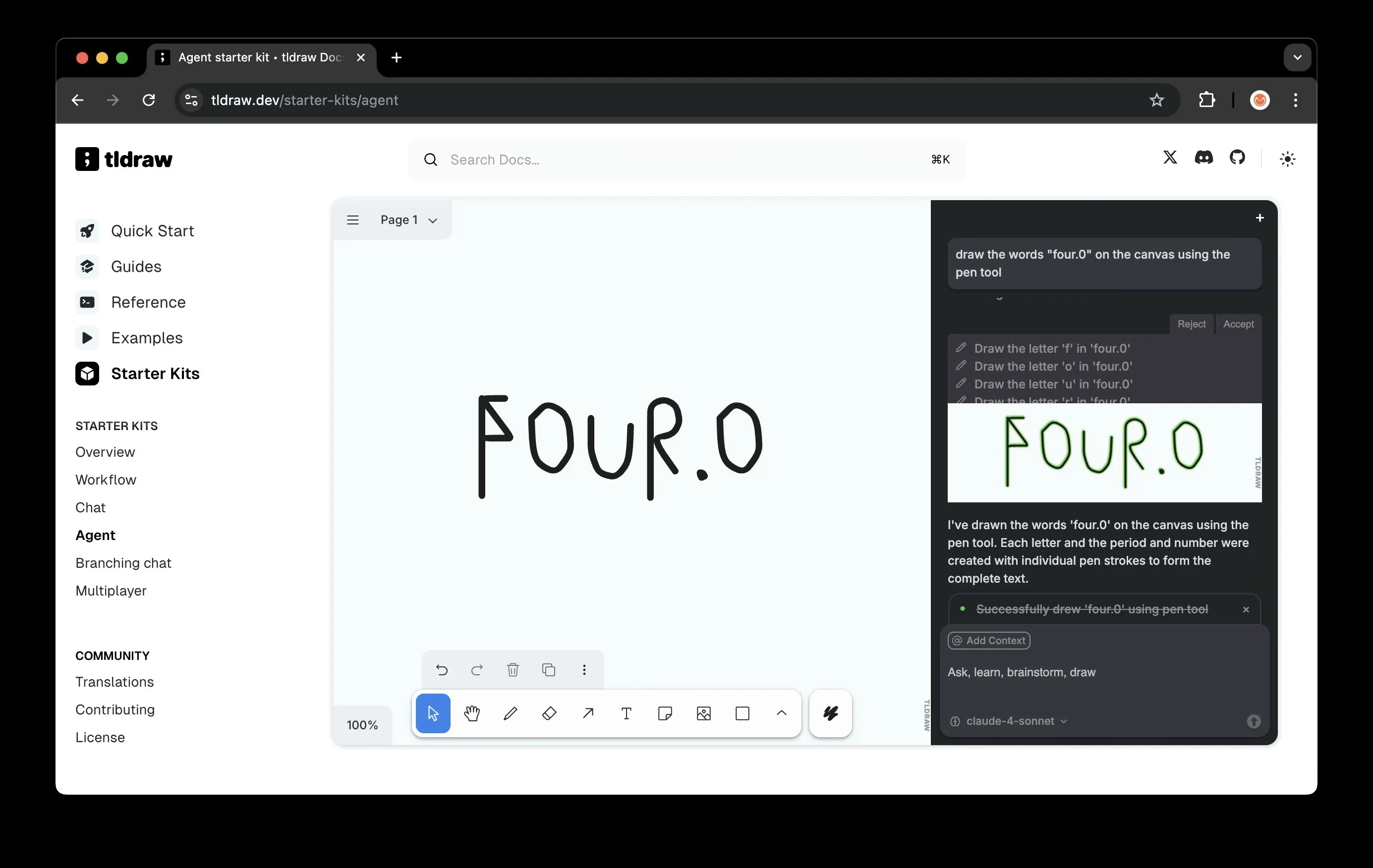Open the Page 1 dropdown
Viewport: 1373px width, 868px height.
point(408,220)
